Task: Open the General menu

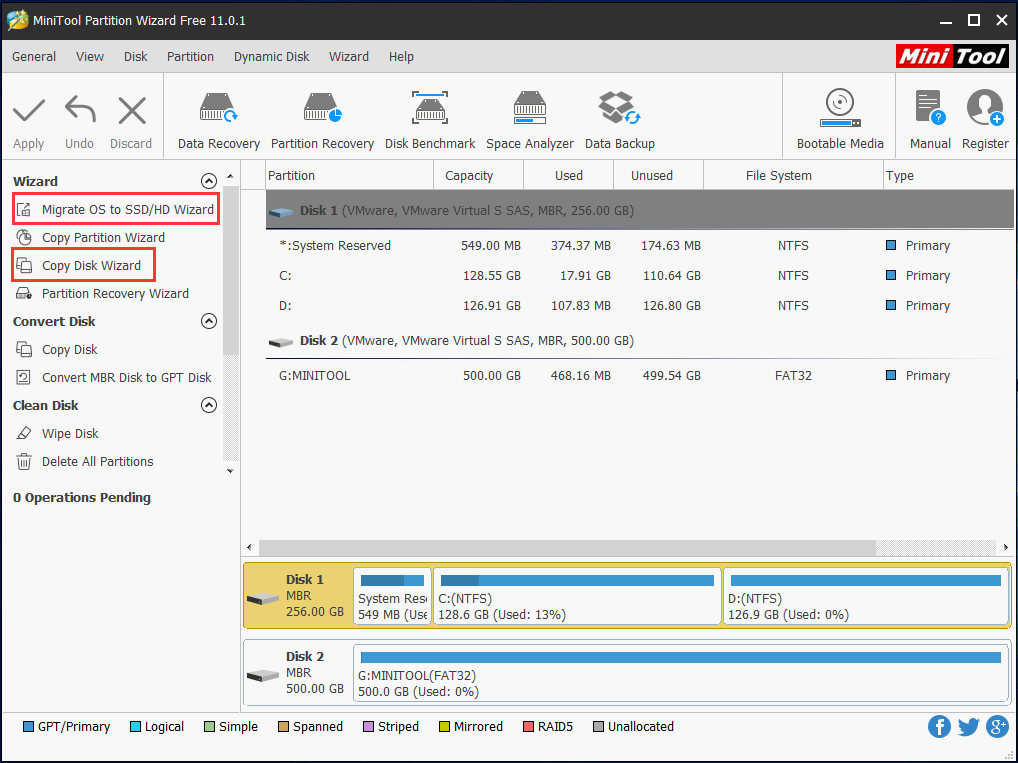Action: pos(34,56)
